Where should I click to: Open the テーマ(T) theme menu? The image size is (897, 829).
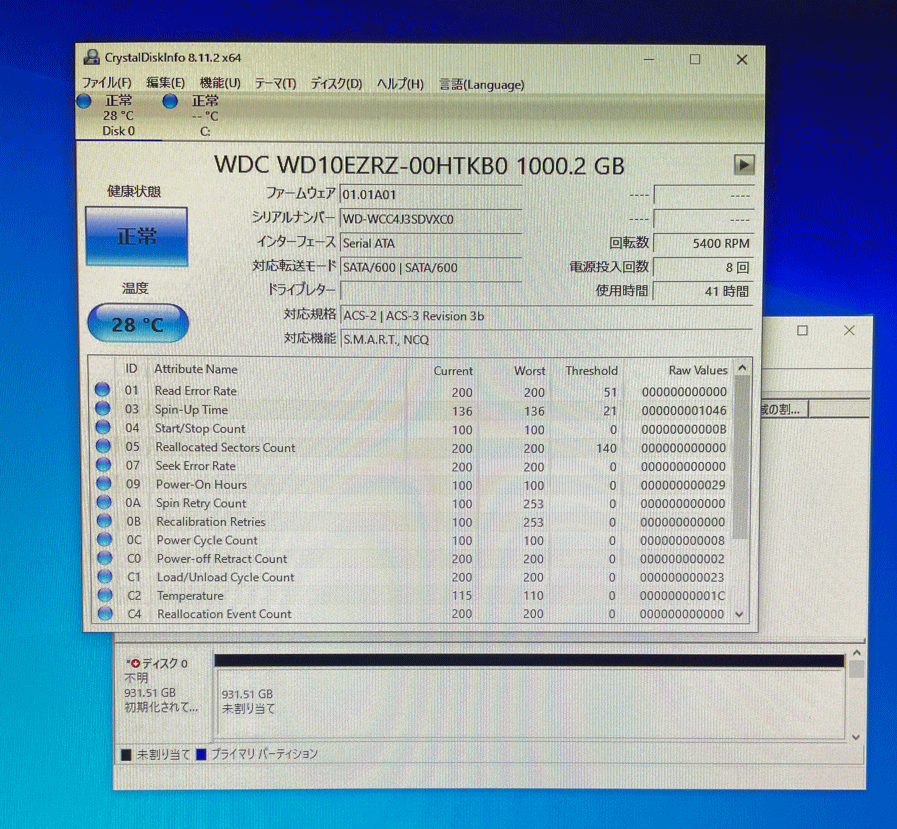point(275,85)
